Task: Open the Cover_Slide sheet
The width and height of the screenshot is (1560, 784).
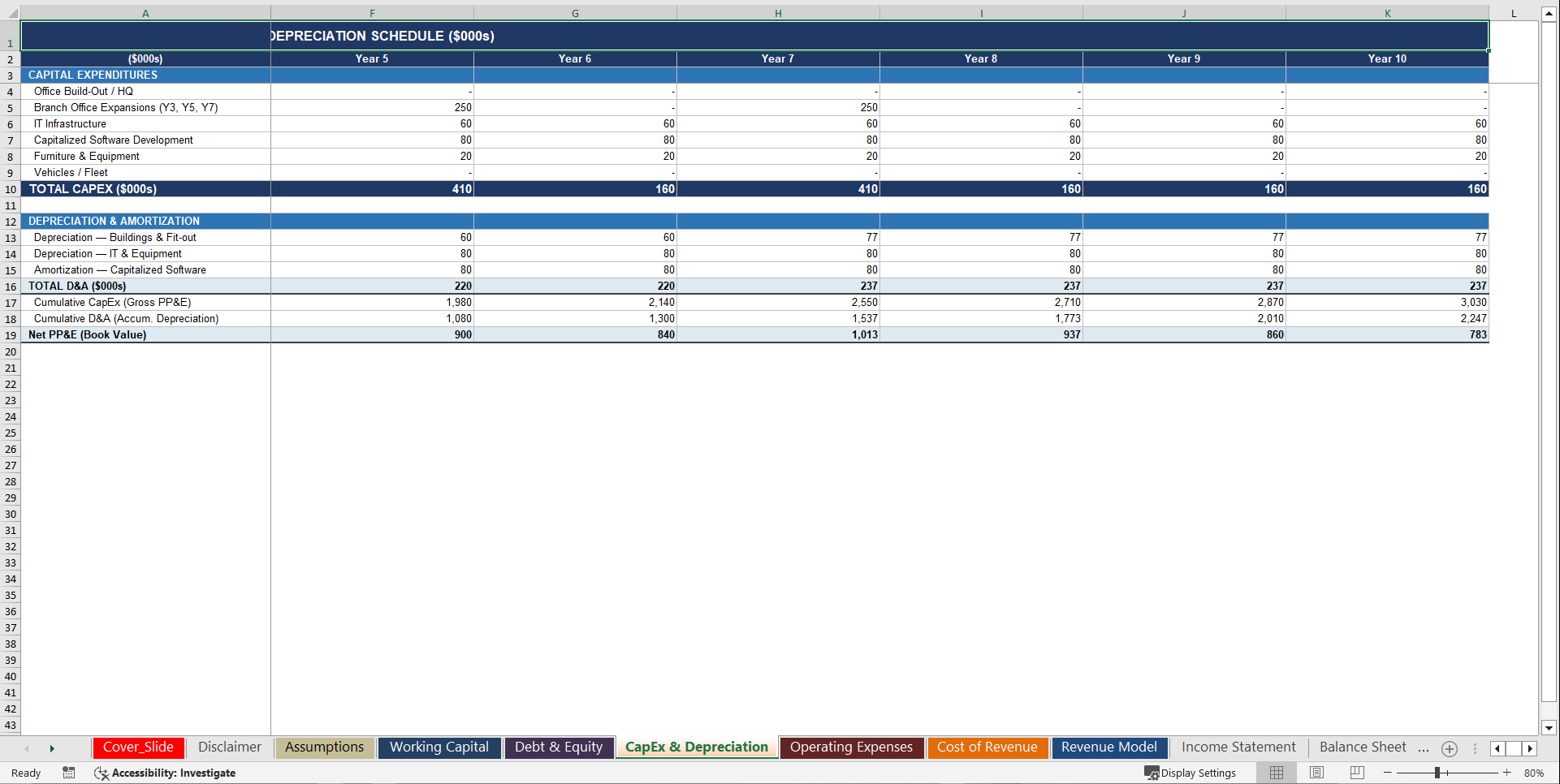Action: [138, 747]
